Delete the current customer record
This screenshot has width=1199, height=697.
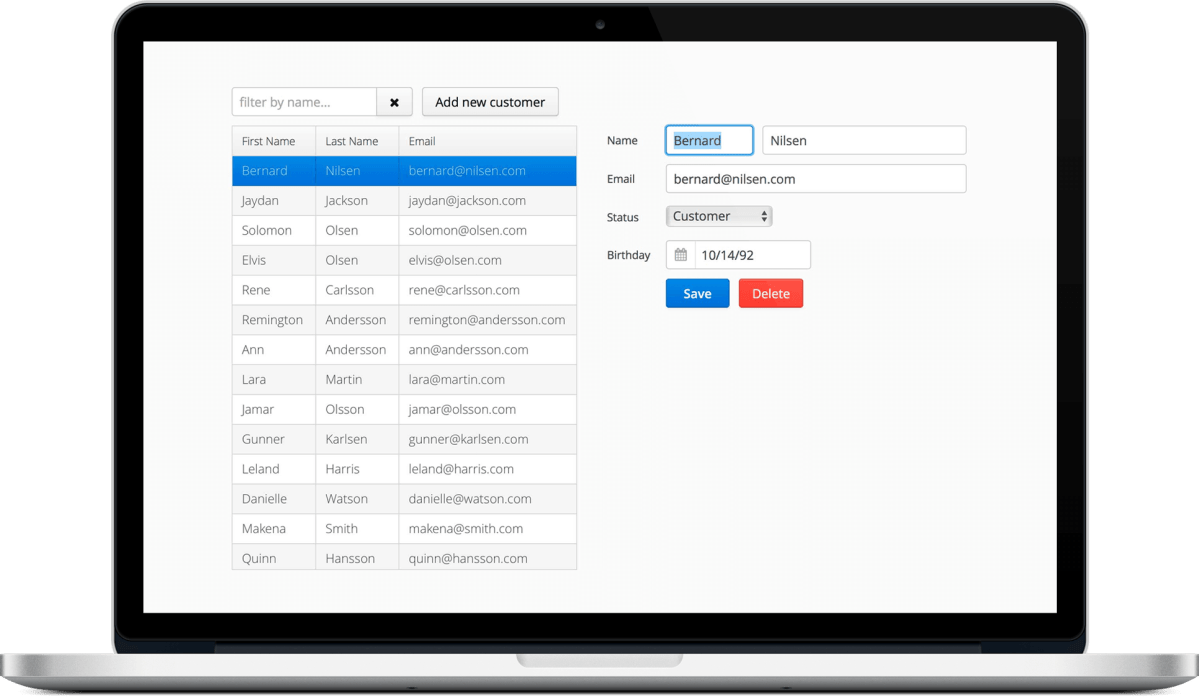coord(770,292)
